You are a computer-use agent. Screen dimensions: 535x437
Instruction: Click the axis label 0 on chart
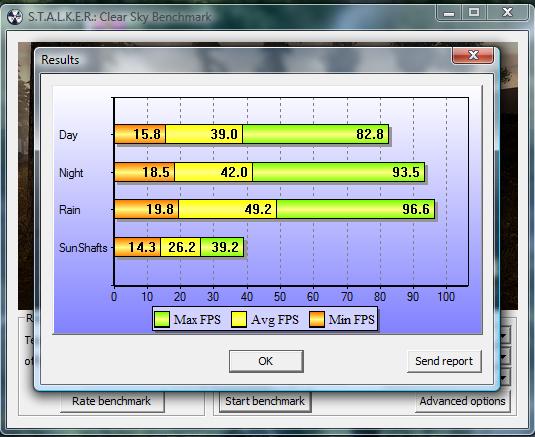click(114, 296)
